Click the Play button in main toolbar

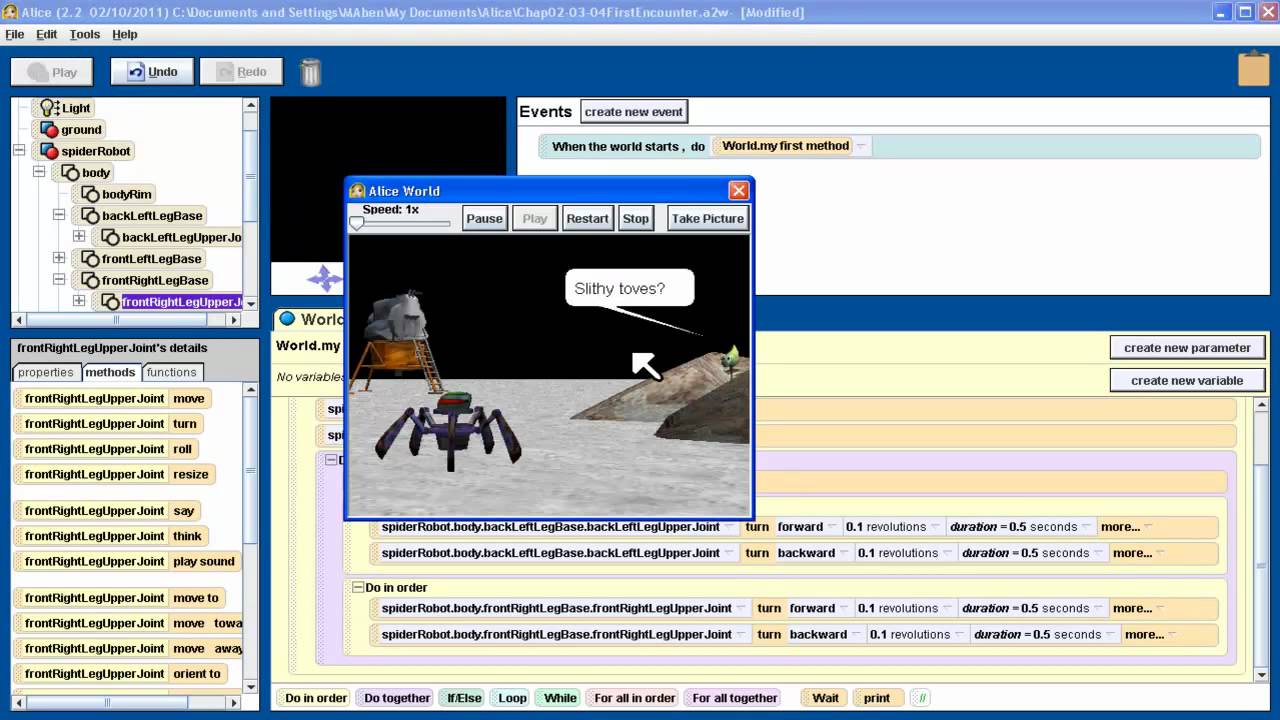[52, 72]
